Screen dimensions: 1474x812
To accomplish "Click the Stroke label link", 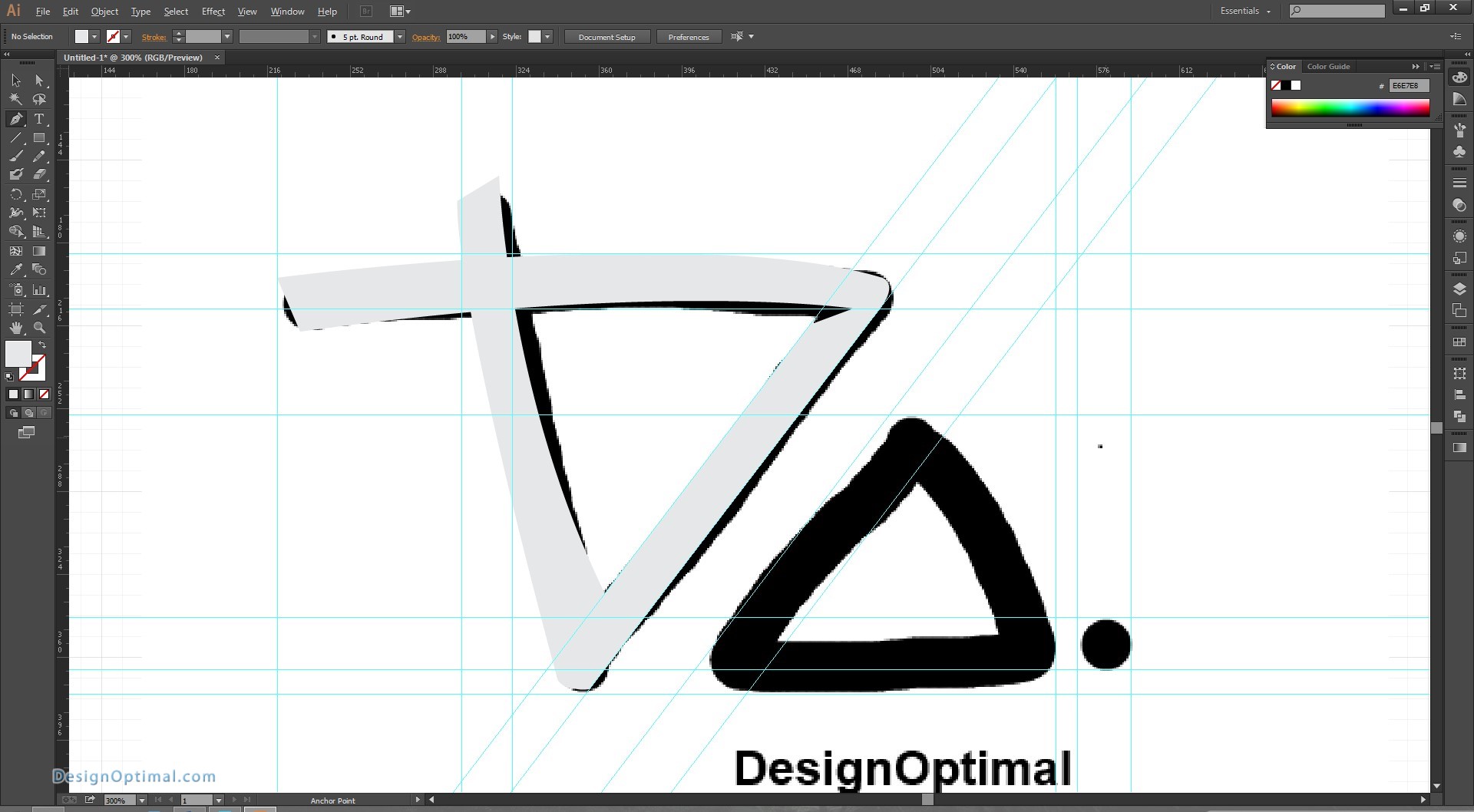I will [154, 37].
